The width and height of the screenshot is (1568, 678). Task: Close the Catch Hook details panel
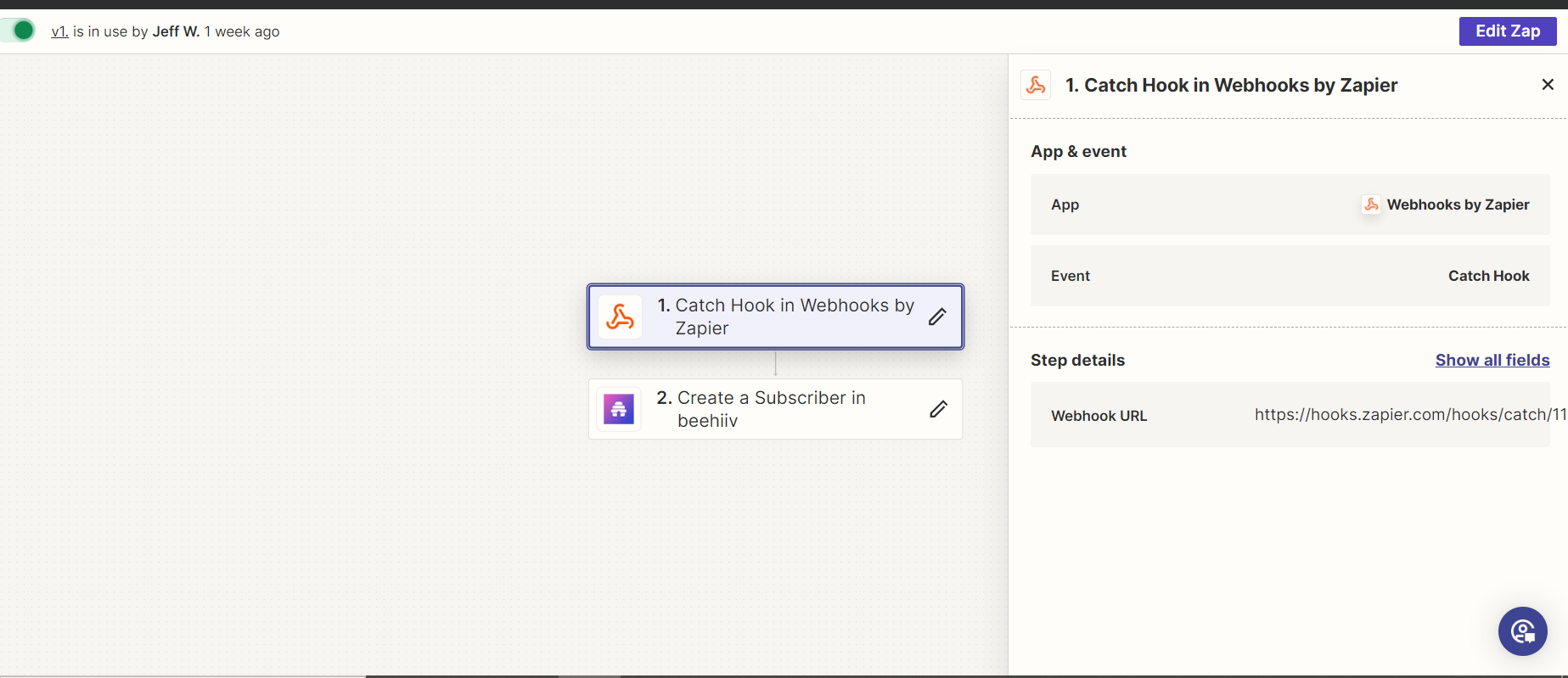1548,85
